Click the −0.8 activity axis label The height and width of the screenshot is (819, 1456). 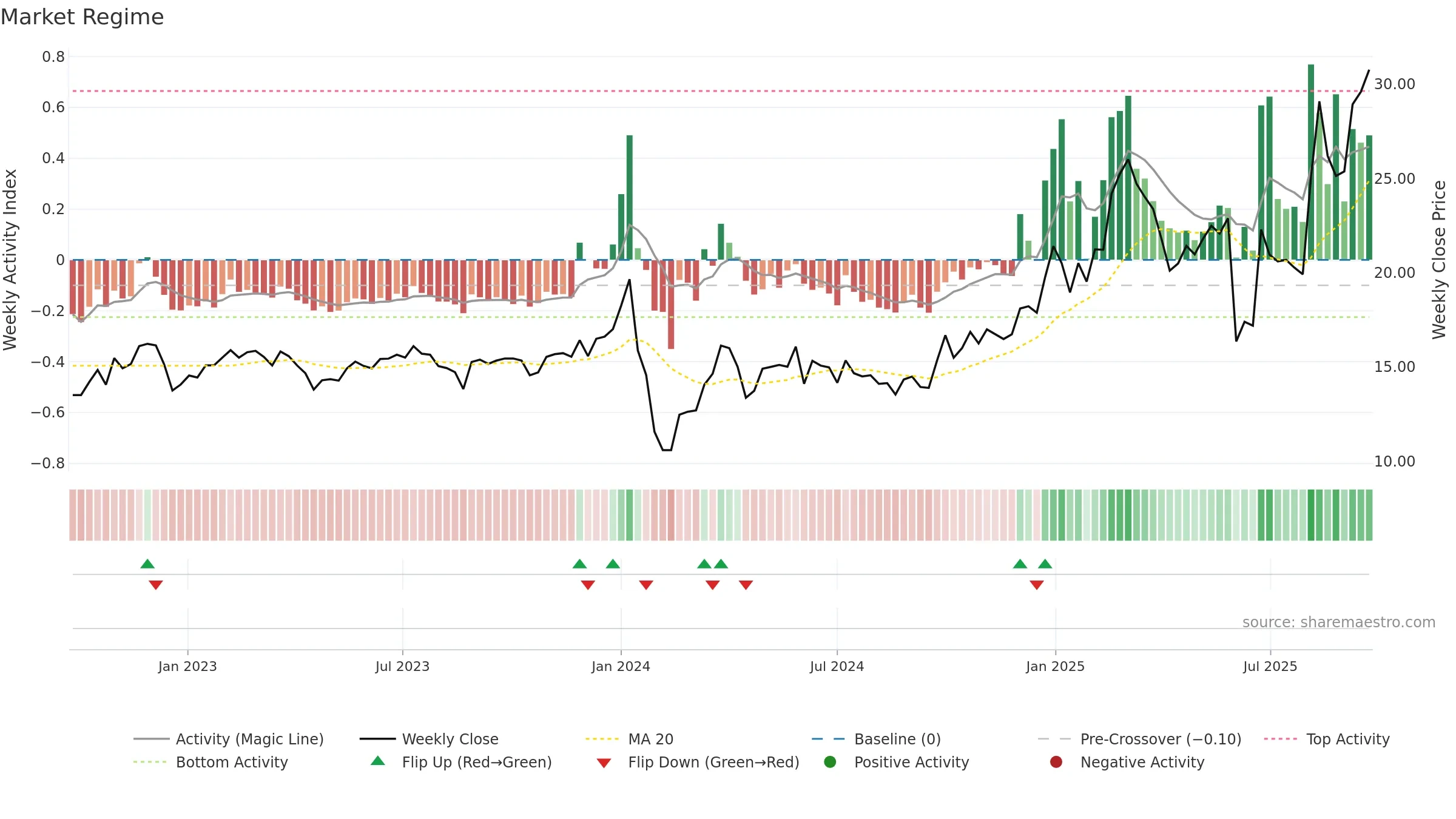click(x=48, y=463)
